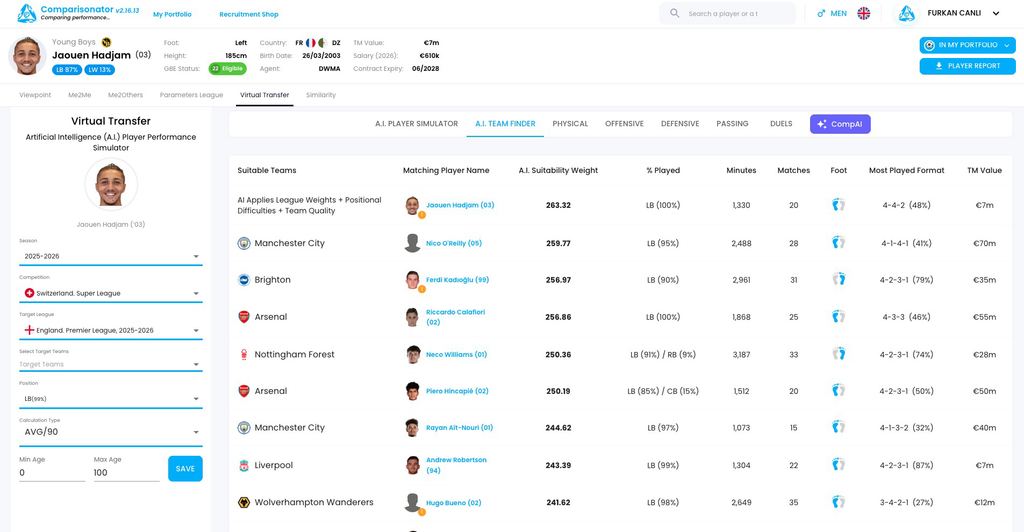1024x532 pixels.
Task: Open the Season 2025-2026 dropdown
Action: 110,257
